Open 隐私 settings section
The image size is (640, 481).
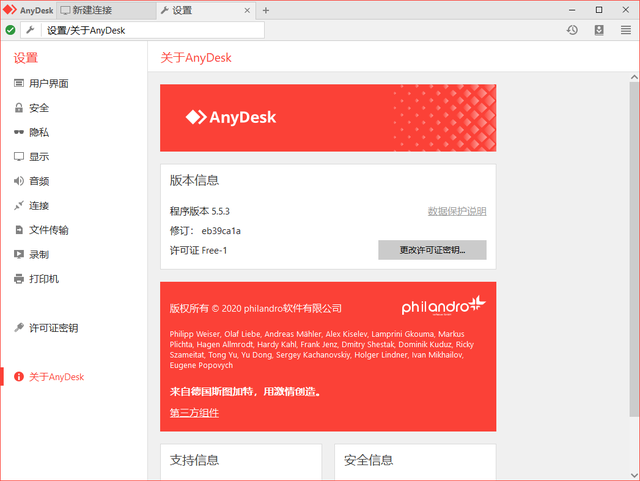tap(39, 132)
